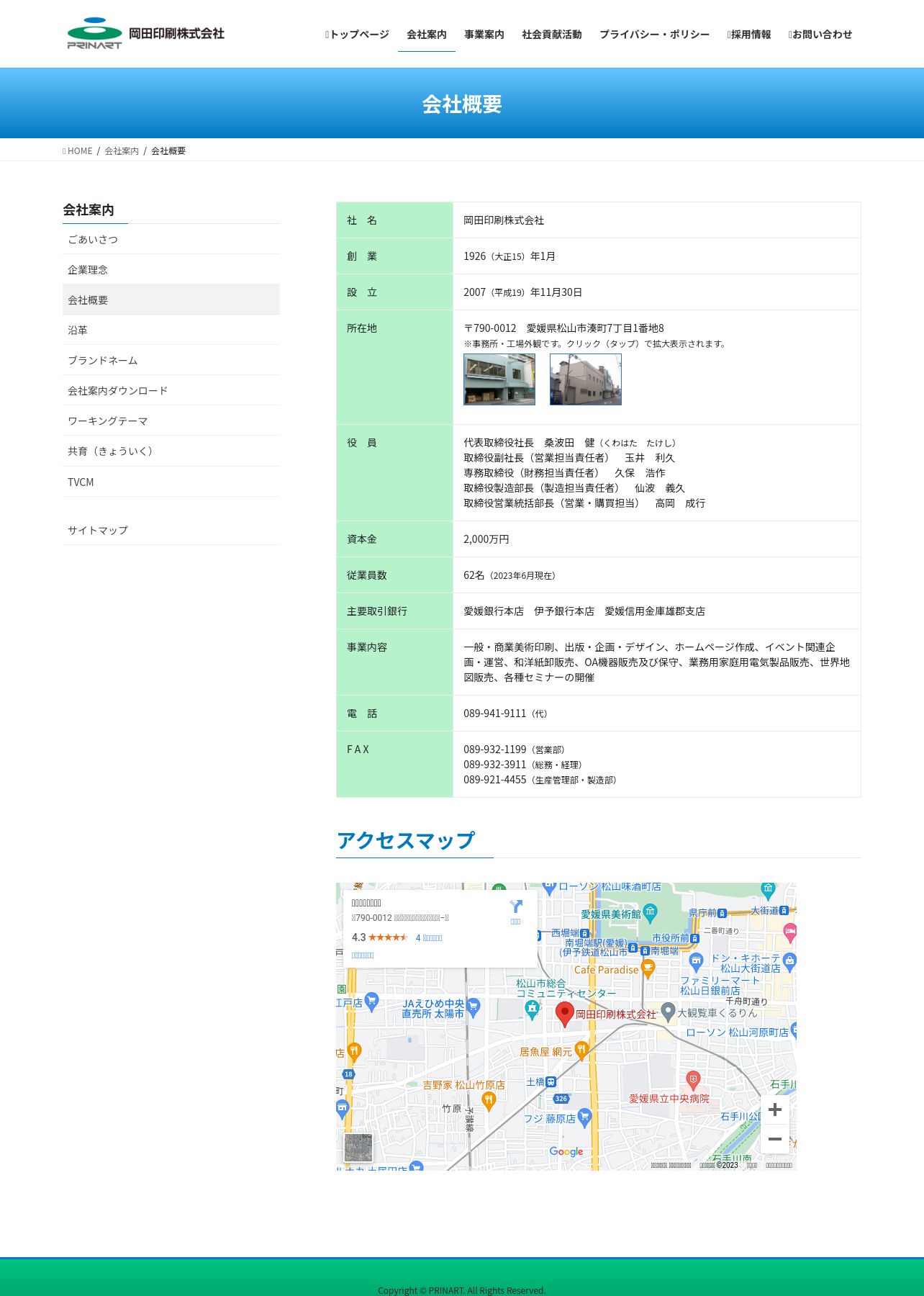Click the 松山市総合コミュニティセンター marker
924x1296 pixels.
click(x=532, y=1009)
